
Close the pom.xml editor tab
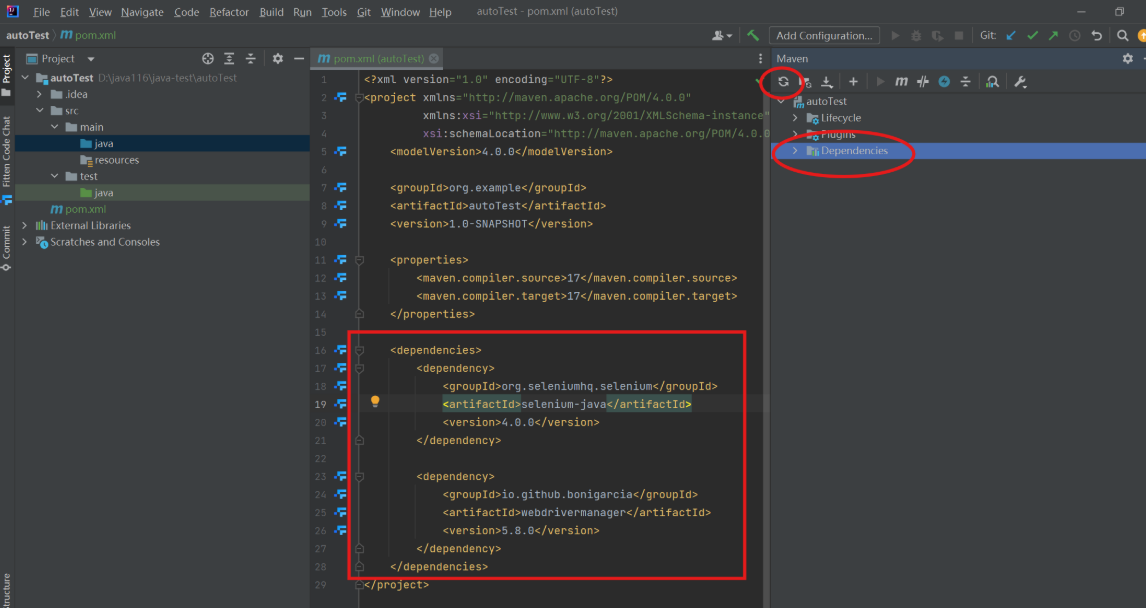coord(434,58)
